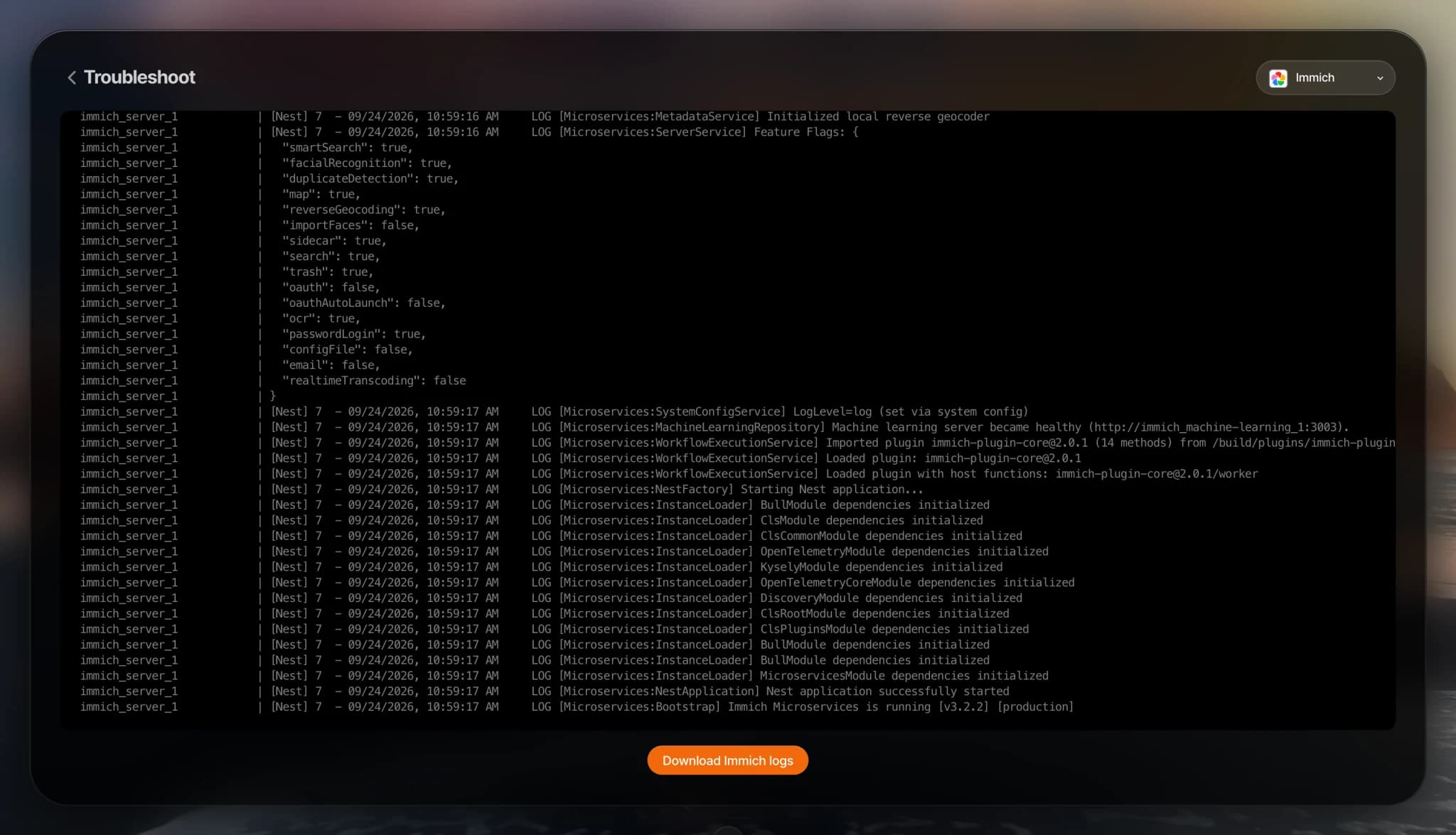The width and height of the screenshot is (1456, 835).
Task: Click the "sidecar": true line
Action: click(233, 241)
